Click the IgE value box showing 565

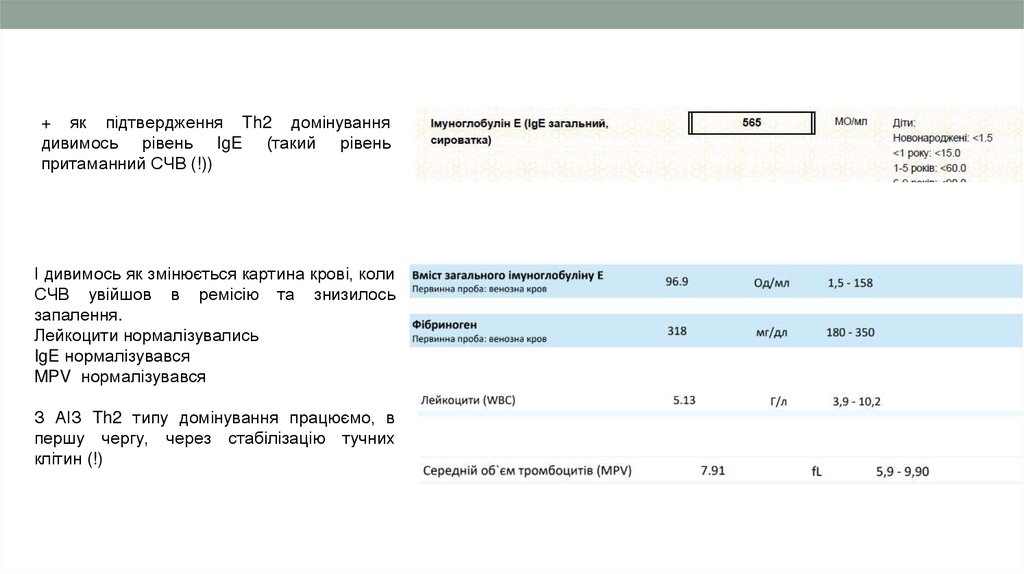[752, 123]
